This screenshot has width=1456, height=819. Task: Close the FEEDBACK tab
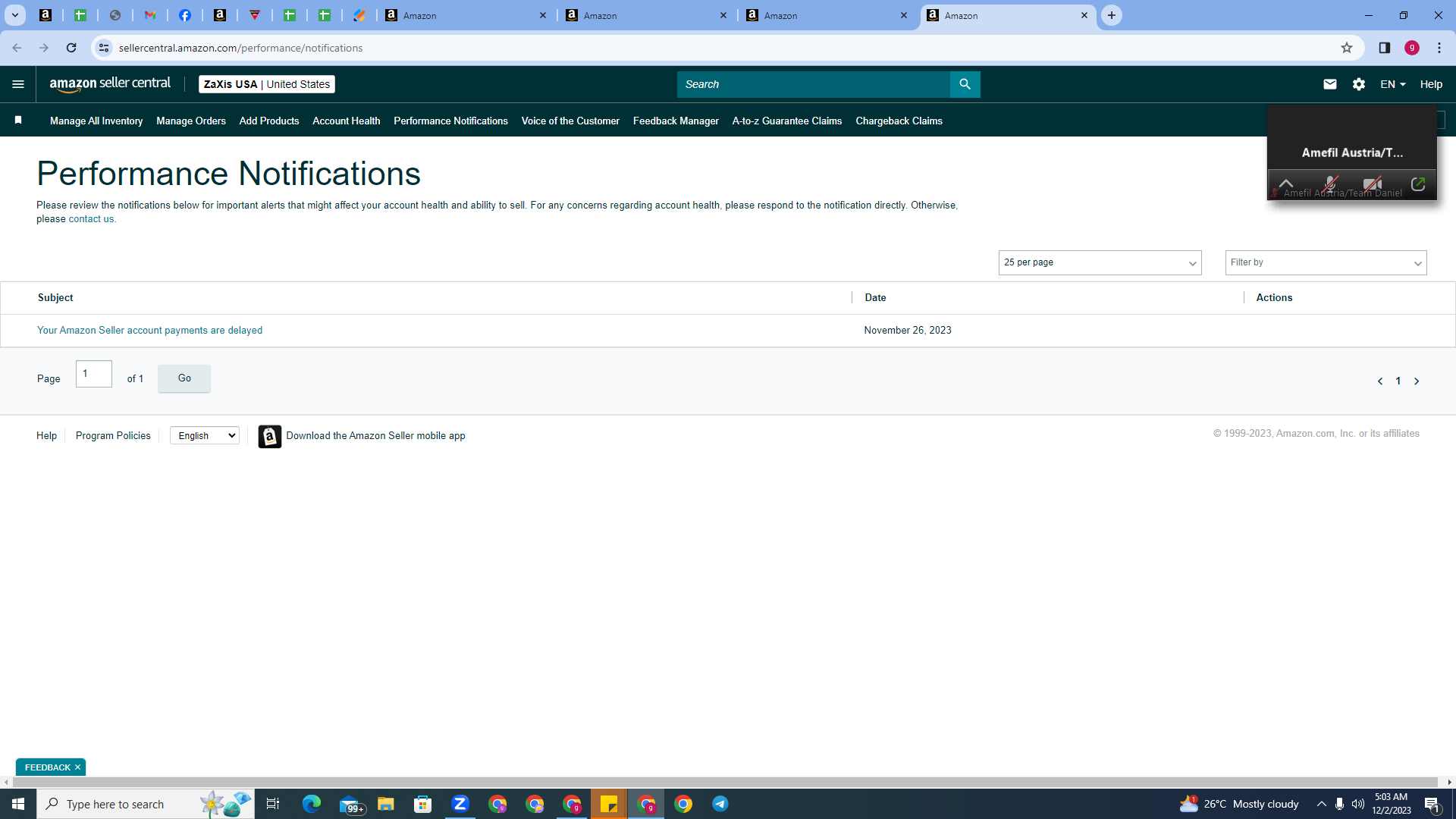[77, 767]
